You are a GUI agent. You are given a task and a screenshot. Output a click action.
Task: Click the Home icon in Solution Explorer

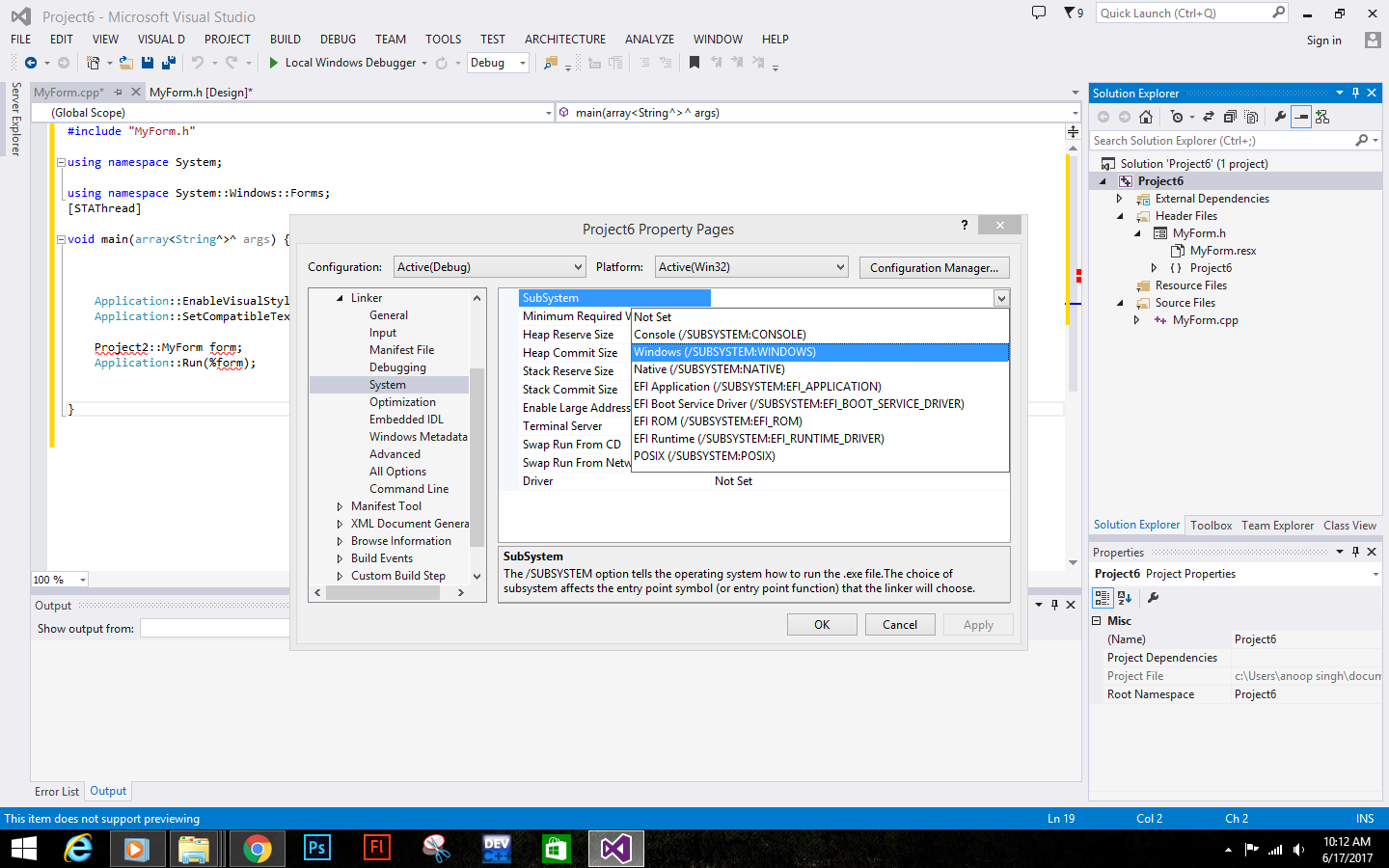tap(1146, 116)
